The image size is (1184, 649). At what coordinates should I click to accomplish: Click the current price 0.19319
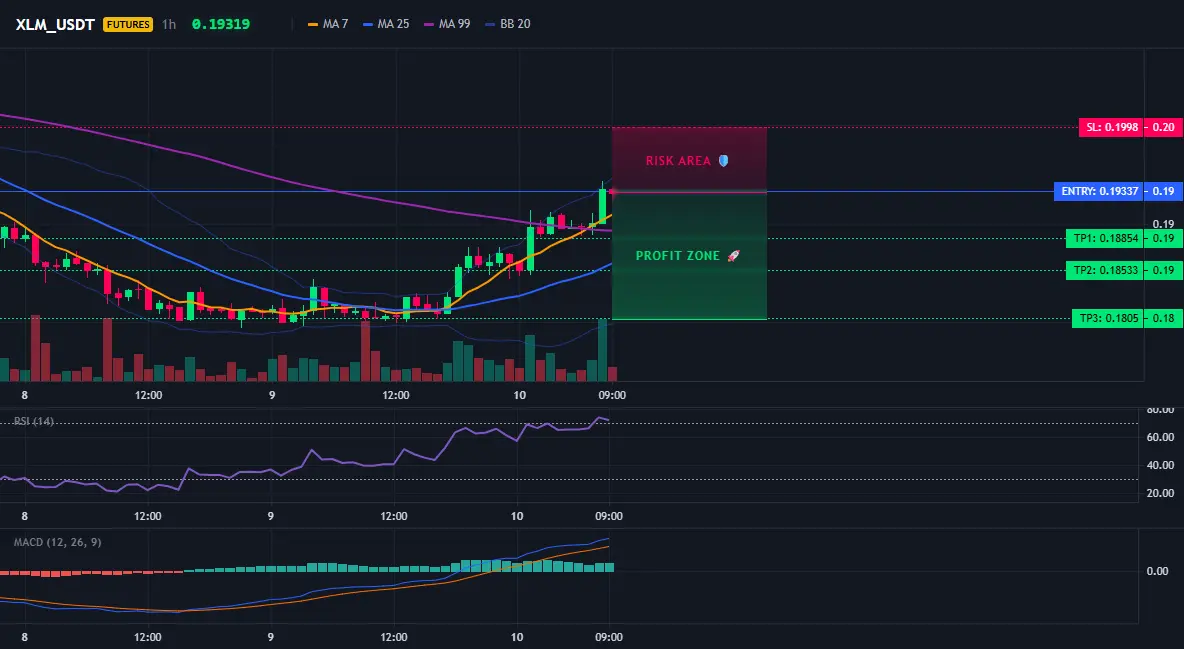220,24
